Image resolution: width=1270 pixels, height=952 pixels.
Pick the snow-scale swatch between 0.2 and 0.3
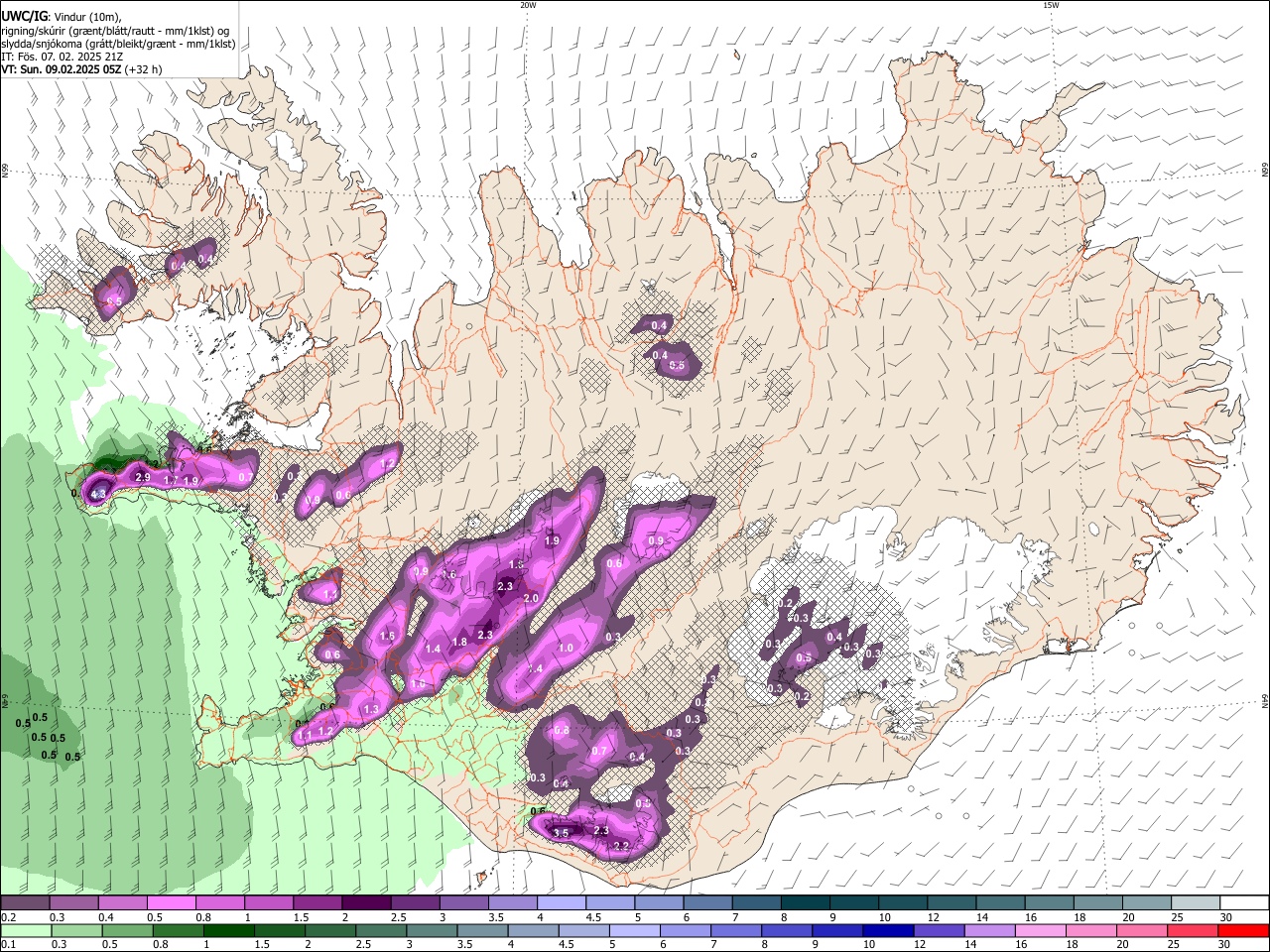point(25,903)
